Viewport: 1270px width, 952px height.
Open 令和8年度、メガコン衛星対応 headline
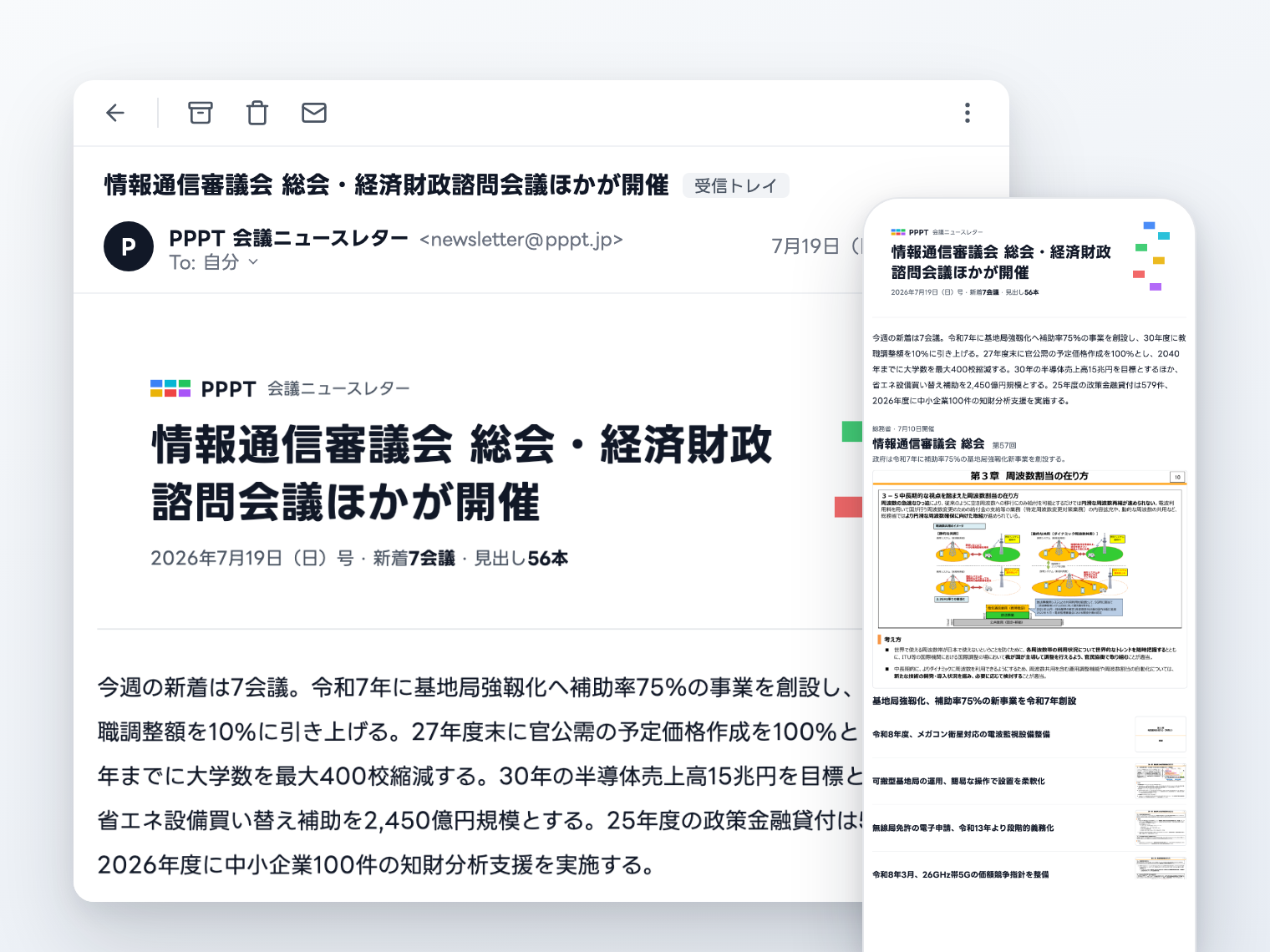[x=961, y=734]
